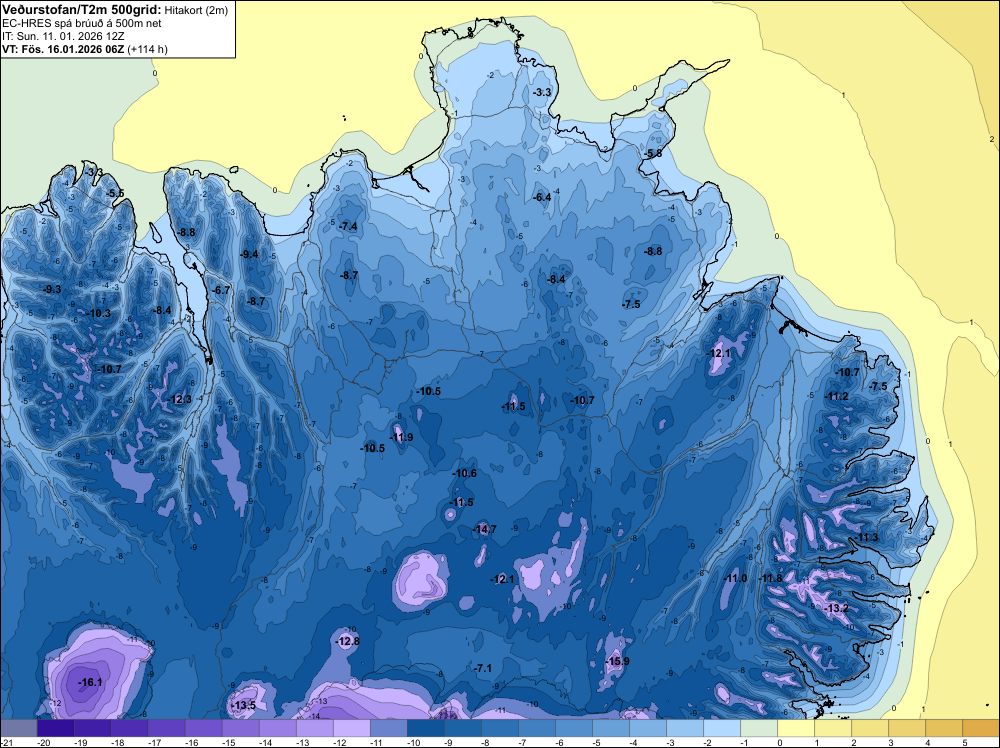The width and height of the screenshot is (1000, 748).
Task: Click the -14.7 temperature value
Action: 484,529
